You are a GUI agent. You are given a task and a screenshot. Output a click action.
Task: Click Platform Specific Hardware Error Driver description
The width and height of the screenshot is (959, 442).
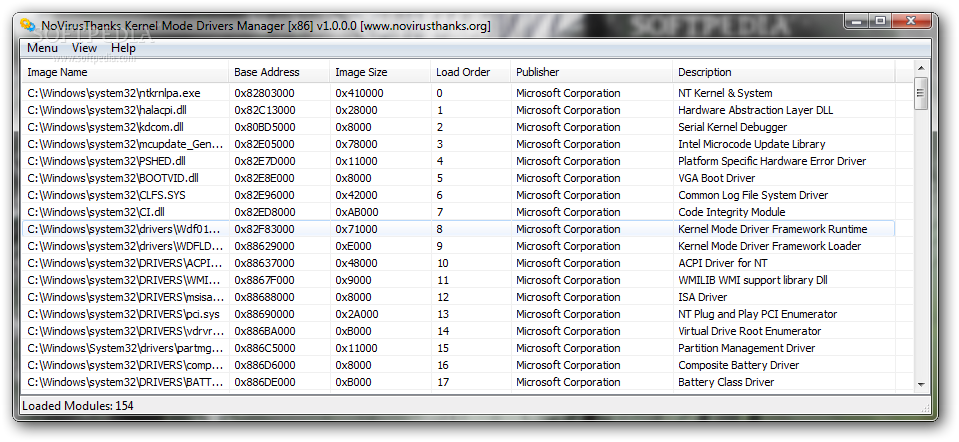772,161
